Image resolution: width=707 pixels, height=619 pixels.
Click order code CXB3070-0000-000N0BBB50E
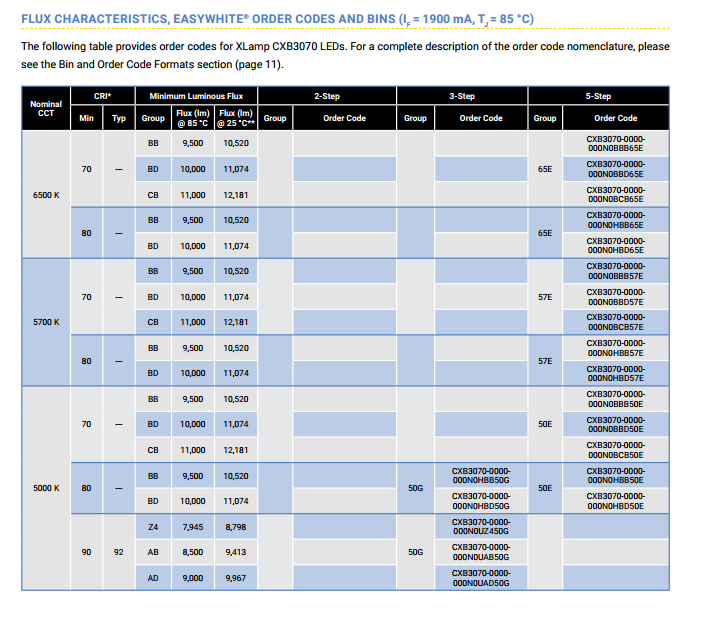(x=615, y=399)
